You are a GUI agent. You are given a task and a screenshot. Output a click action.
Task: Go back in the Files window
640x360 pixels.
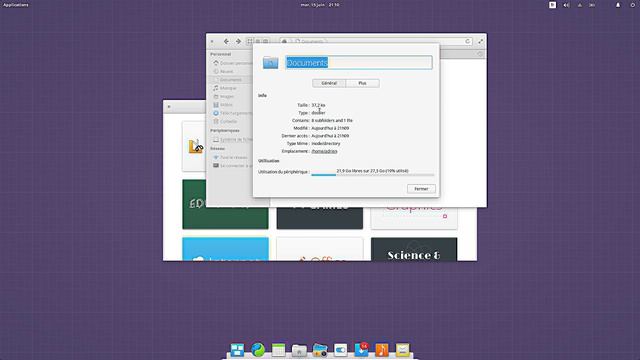point(226,41)
